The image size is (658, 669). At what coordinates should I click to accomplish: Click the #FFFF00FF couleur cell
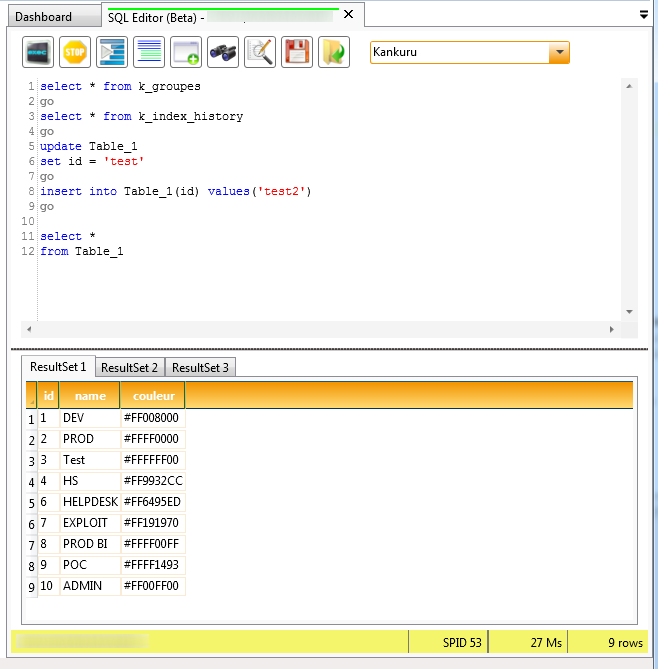[153, 544]
